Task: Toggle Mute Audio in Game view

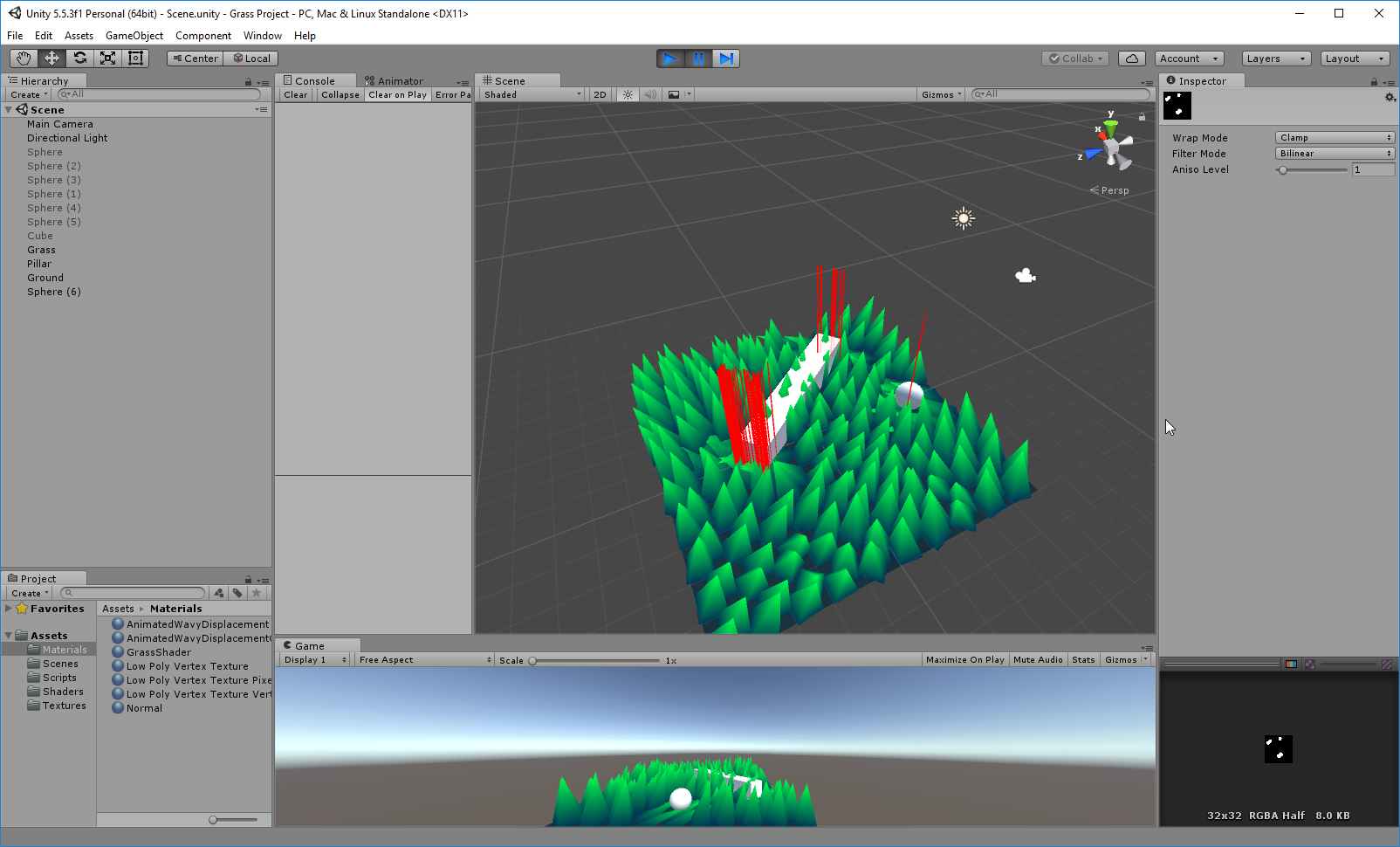Action: point(1038,660)
